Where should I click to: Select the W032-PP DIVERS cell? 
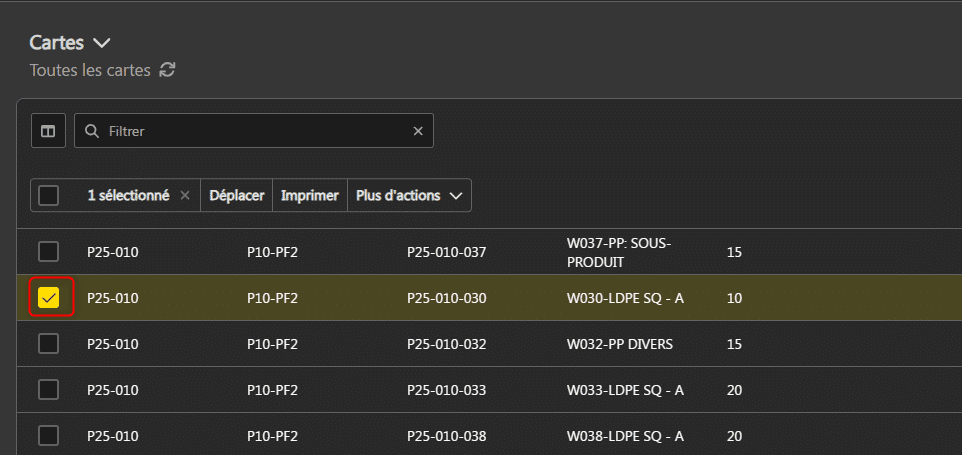click(619, 344)
